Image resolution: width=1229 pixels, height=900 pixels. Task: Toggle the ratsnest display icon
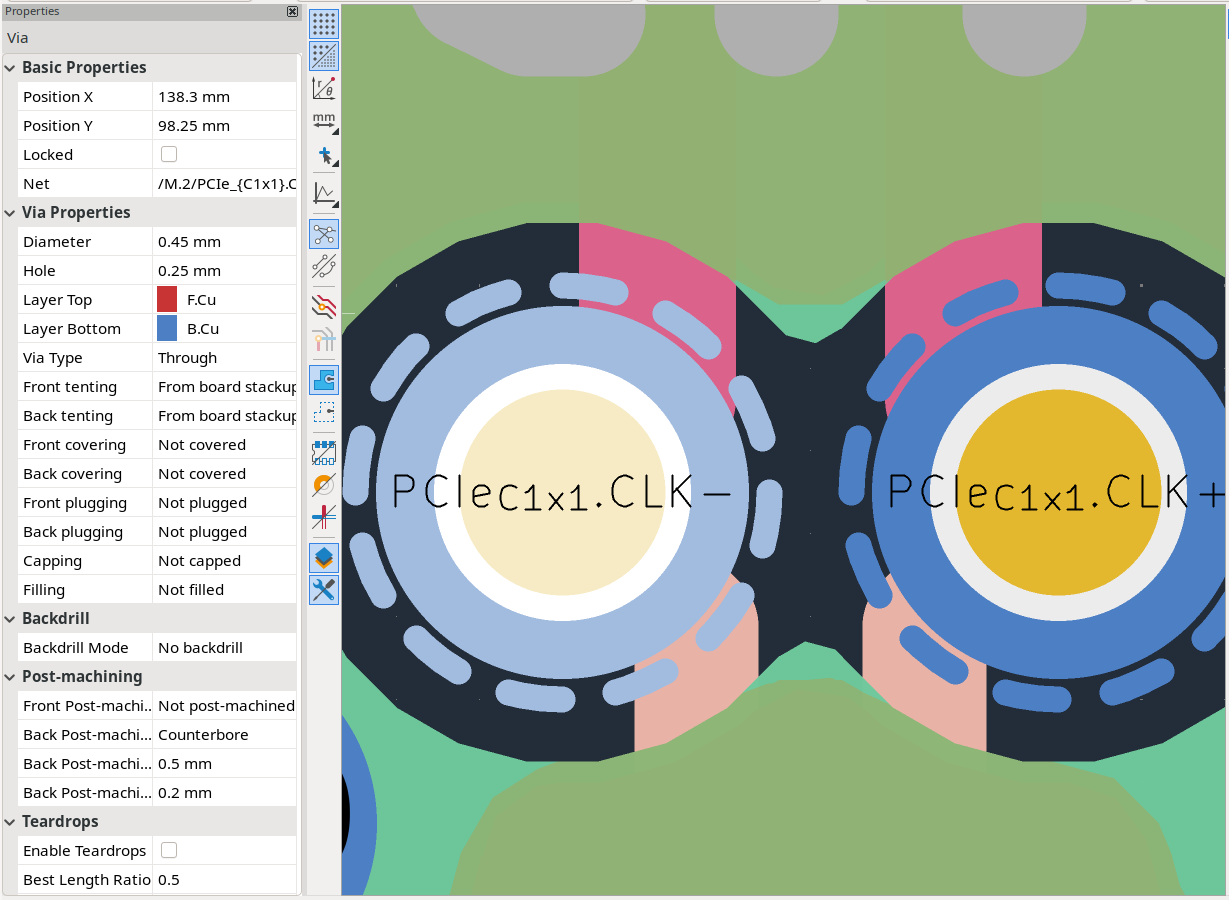click(324, 234)
